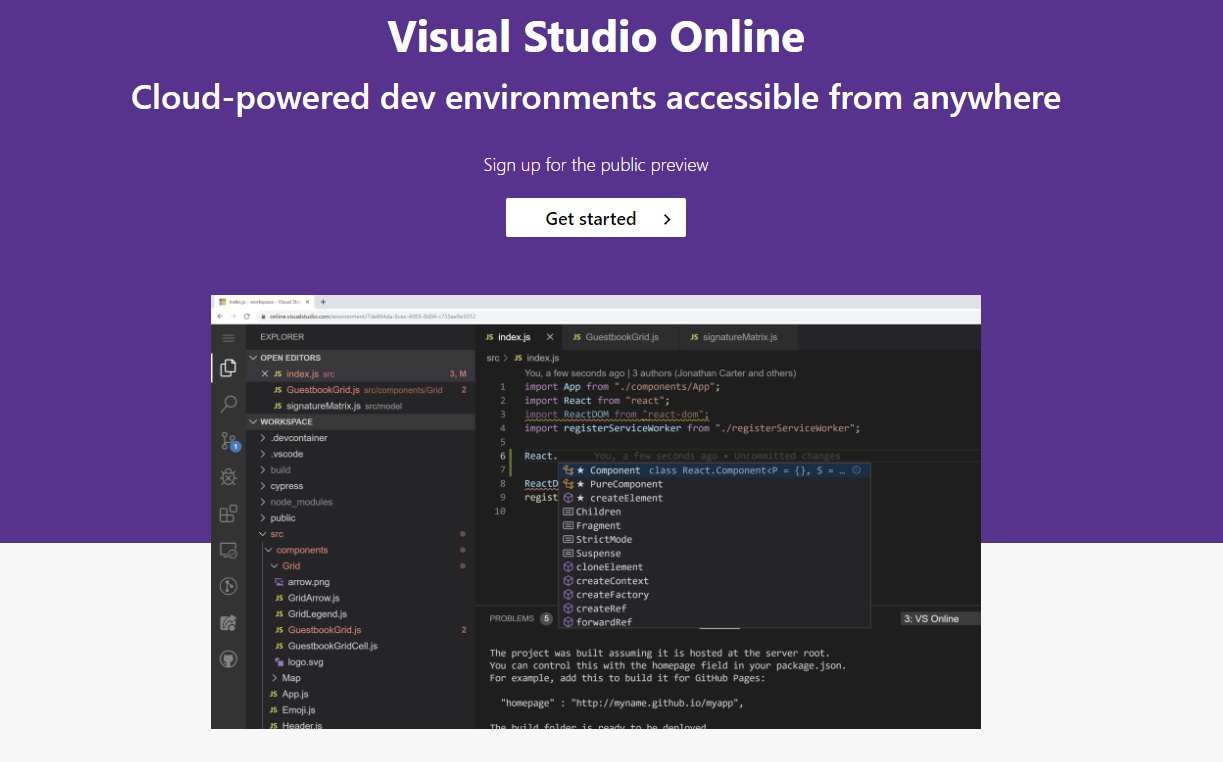Screen dimensions: 1223x762
Task: Open Source Control showing one pending change
Action: point(228,440)
